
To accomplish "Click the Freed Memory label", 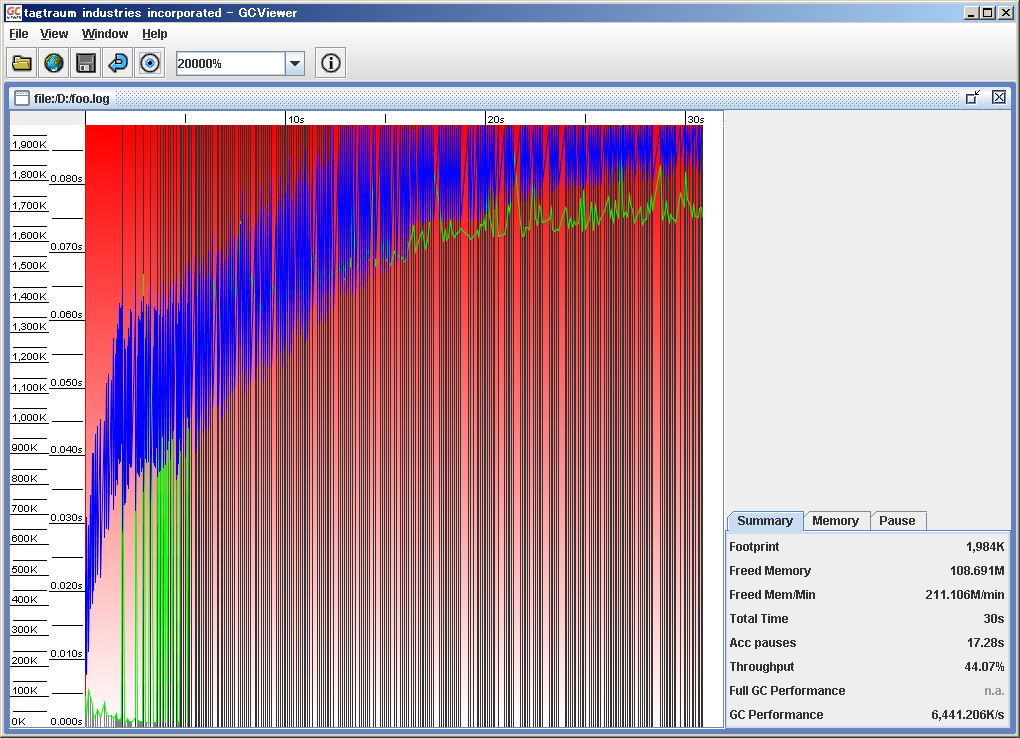I will click(770, 571).
